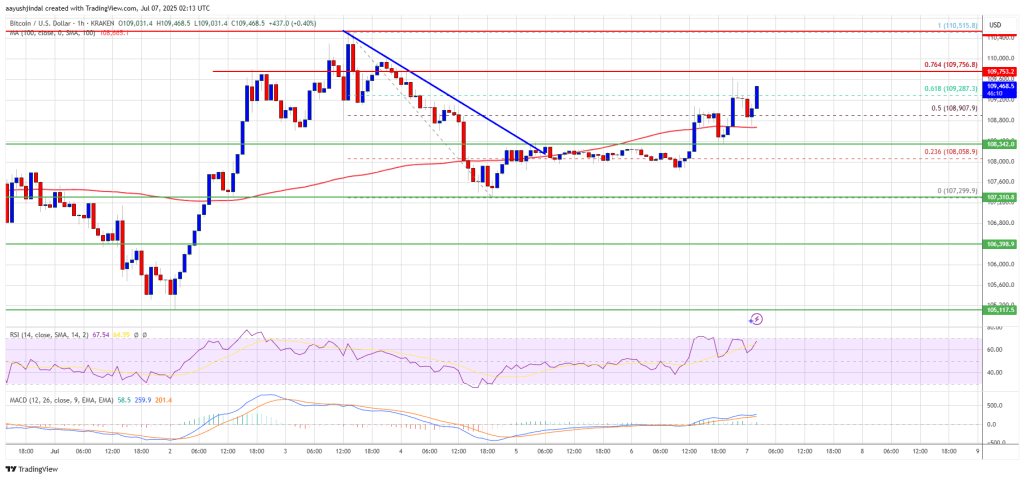The height and width of the screenshot is (479, 1024).
Task: Click the green 106,398.9 support price label
Action: (x=1000, y=243)
